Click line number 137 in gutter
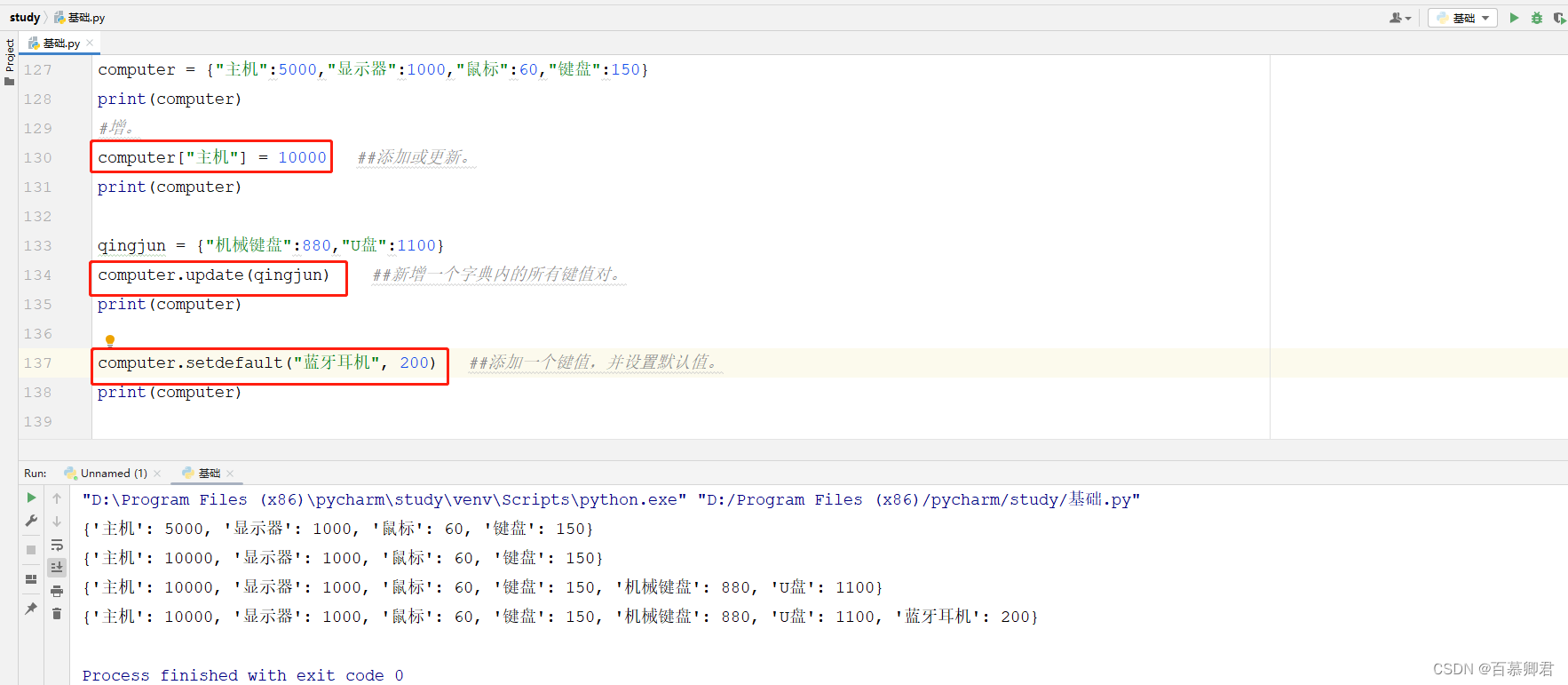 pos(37,362)
